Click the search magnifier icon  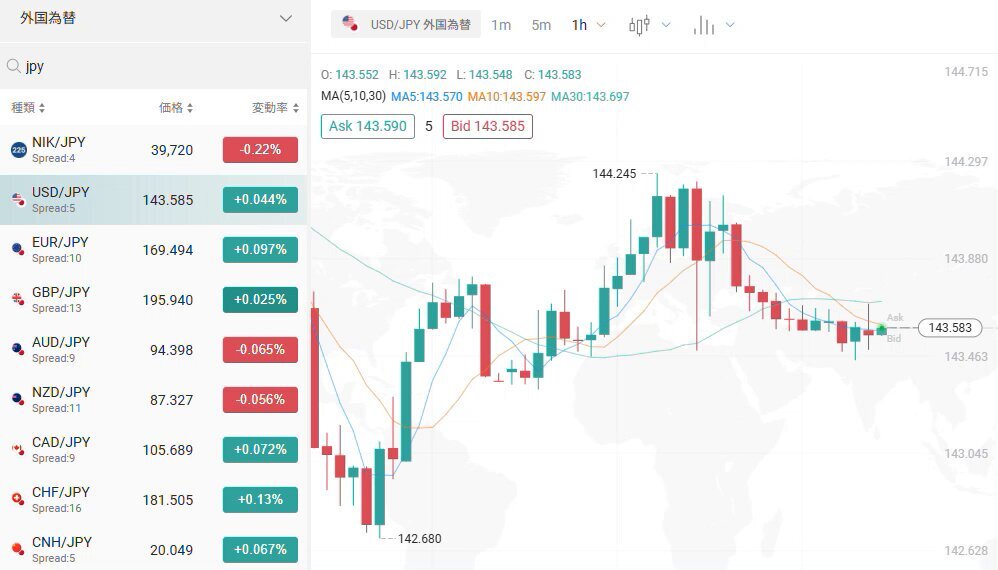point(13,66)
